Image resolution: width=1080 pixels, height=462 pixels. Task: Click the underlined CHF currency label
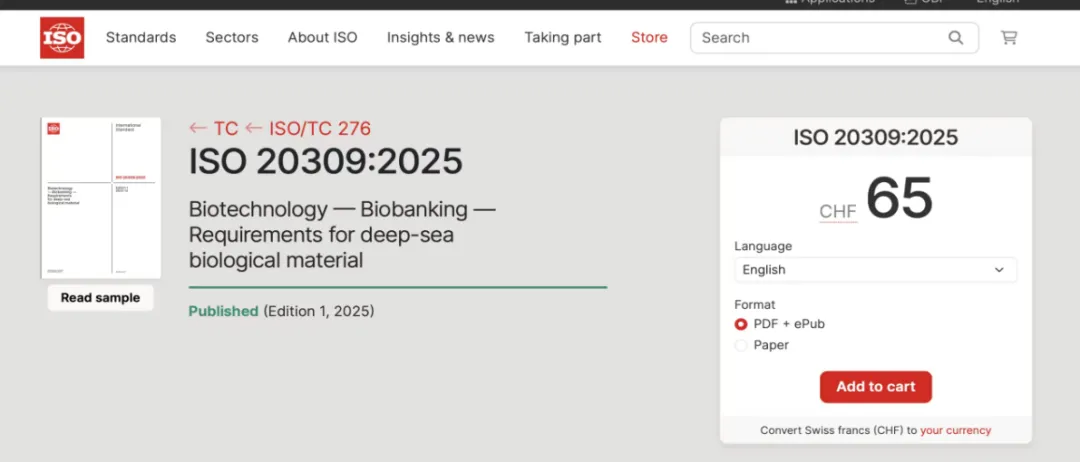(838, 212)
